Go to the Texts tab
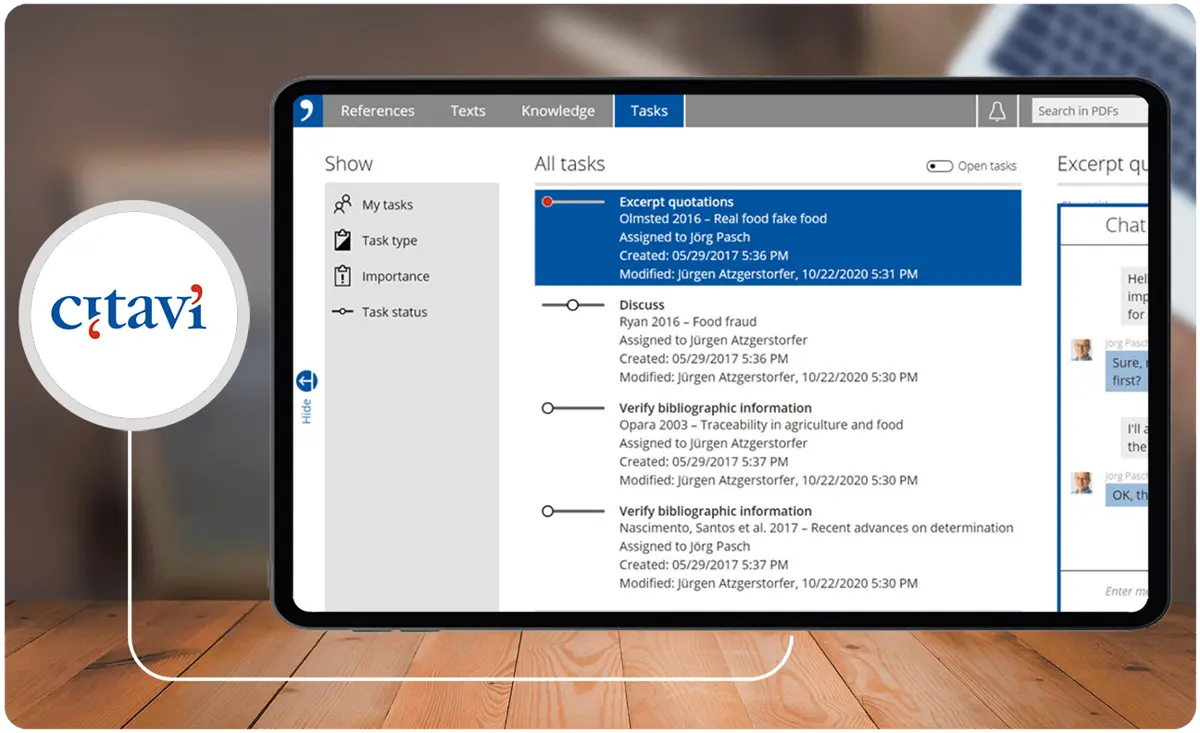The width and height of the screenshot is (1200, 733). tap(467, 111)
